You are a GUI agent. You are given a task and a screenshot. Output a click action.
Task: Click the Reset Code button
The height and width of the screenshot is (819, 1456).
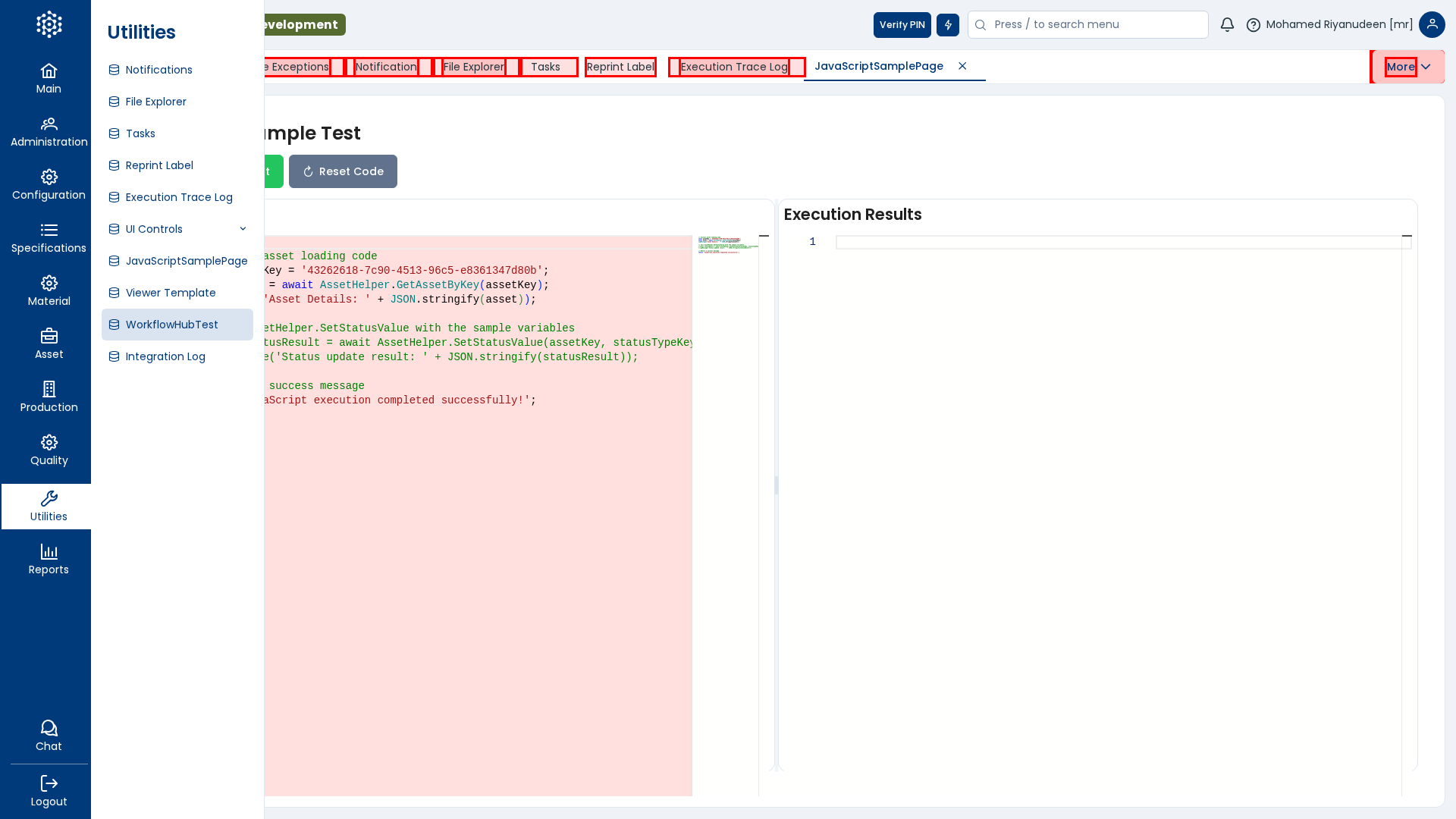(x=343, y=171)
